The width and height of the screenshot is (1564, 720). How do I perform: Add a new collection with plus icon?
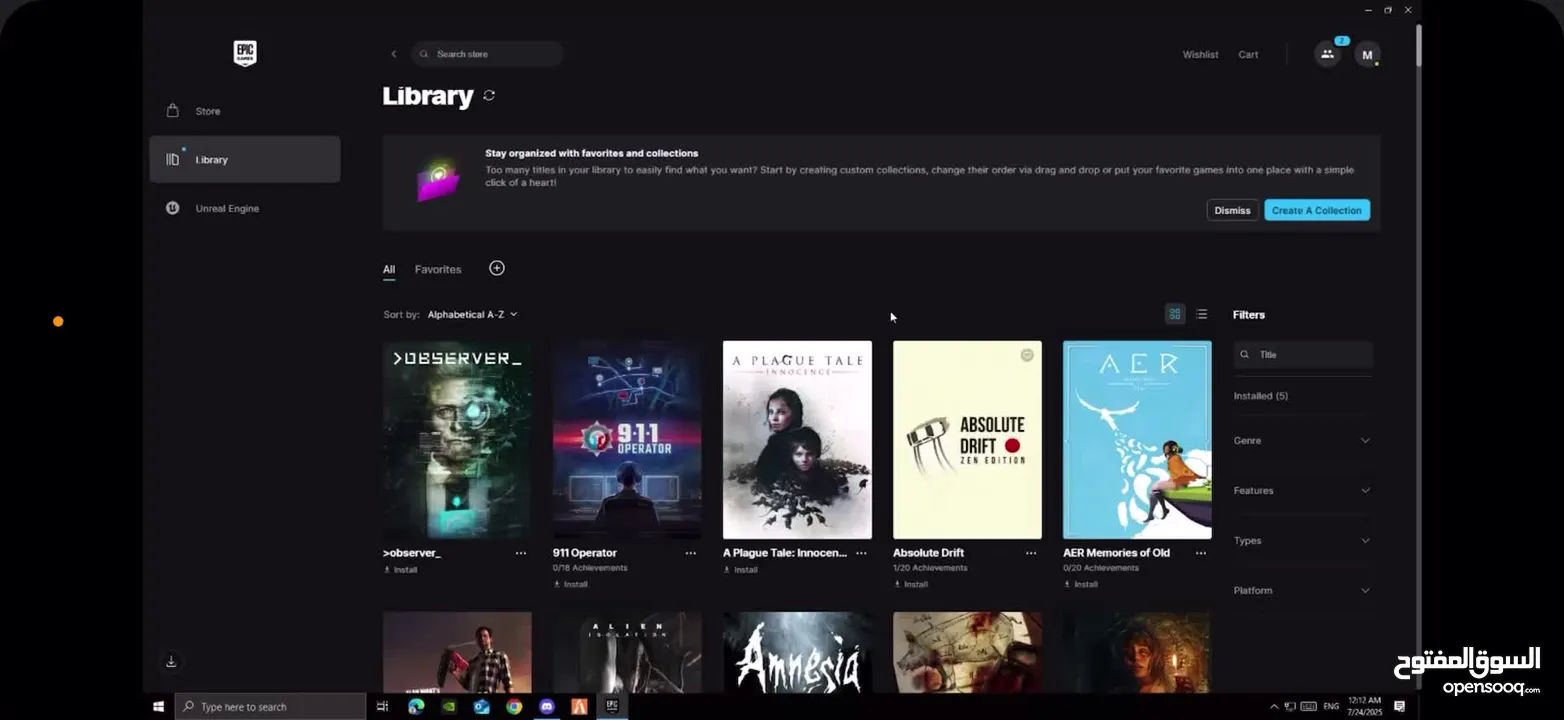(497, 268)
